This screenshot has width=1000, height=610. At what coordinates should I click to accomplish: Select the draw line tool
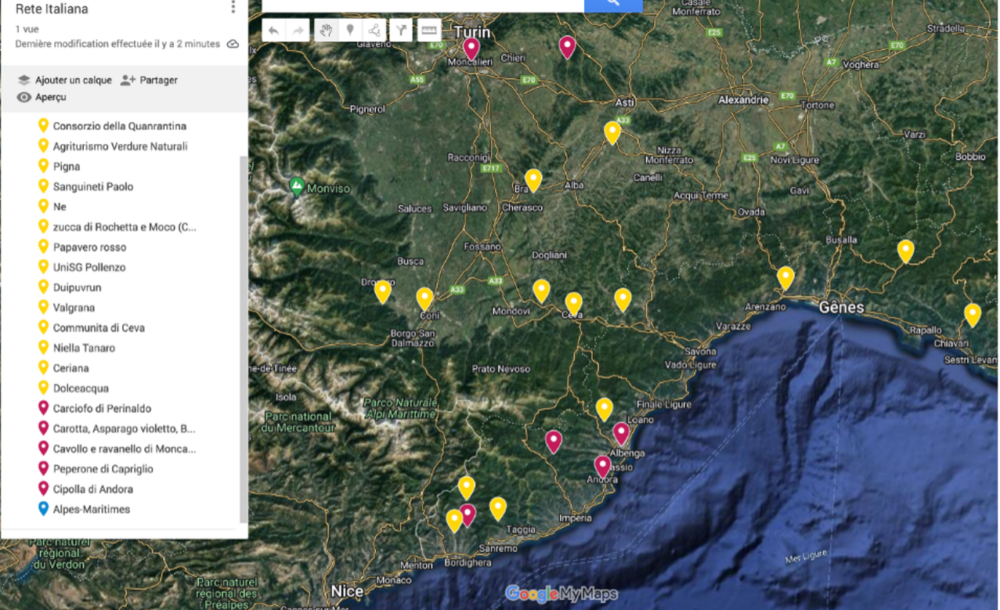(x=374, y=30)
